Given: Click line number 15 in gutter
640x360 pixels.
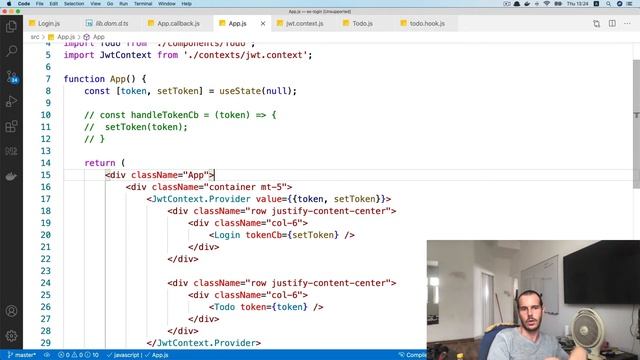Looking at the screenshot, I should coord(46,175).
